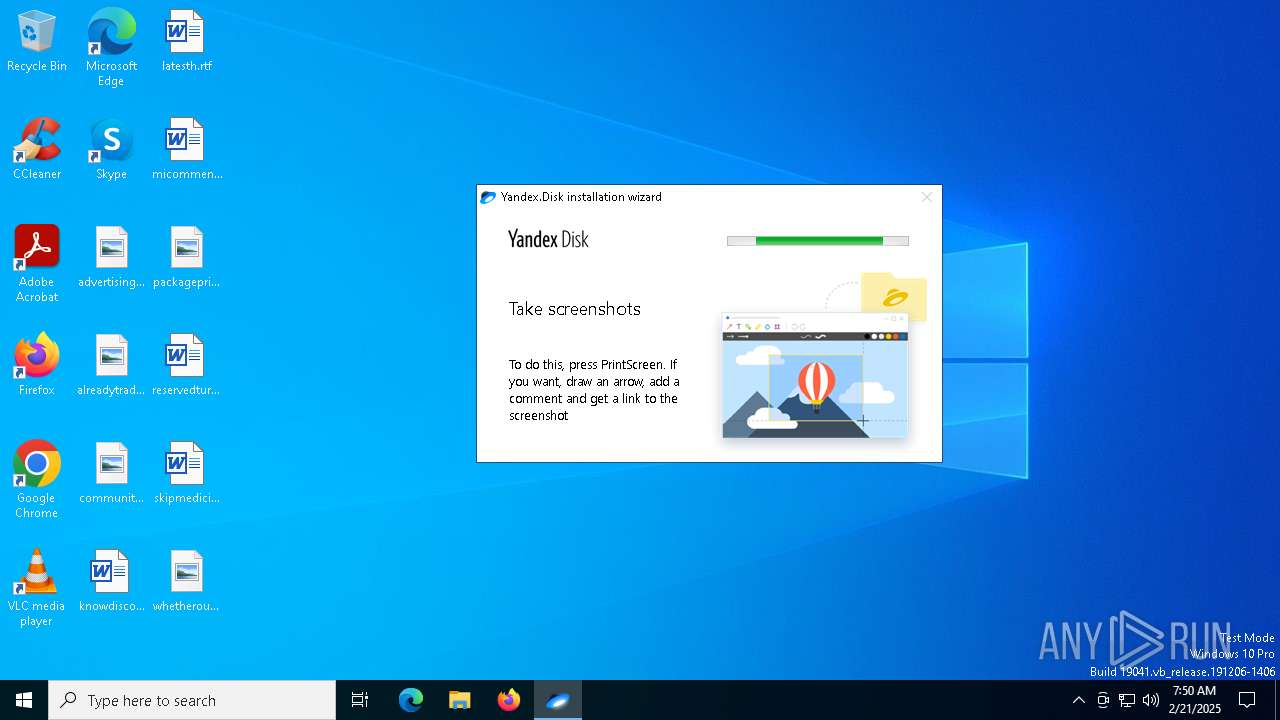Select the micommen... Word document
Screen dimensions: 1280x720
186,150
